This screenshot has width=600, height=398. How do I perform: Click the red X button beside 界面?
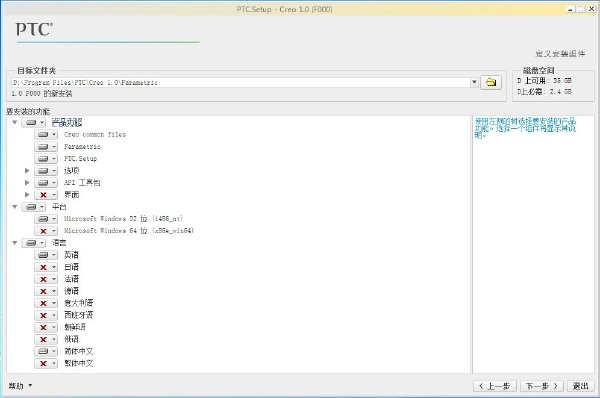click(x=46, y=195)
